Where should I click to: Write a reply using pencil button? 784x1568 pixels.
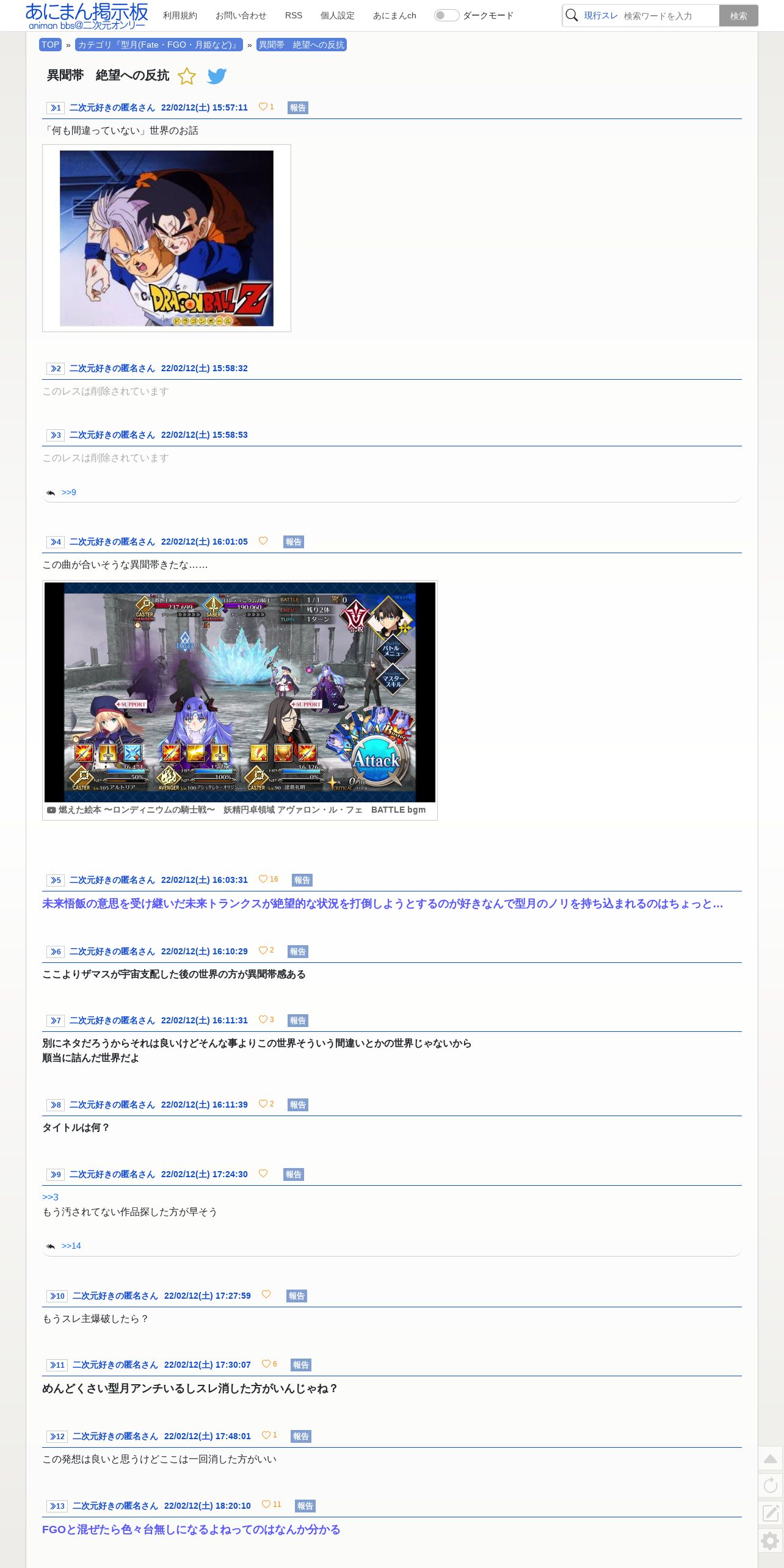[x=771, y=1513]
